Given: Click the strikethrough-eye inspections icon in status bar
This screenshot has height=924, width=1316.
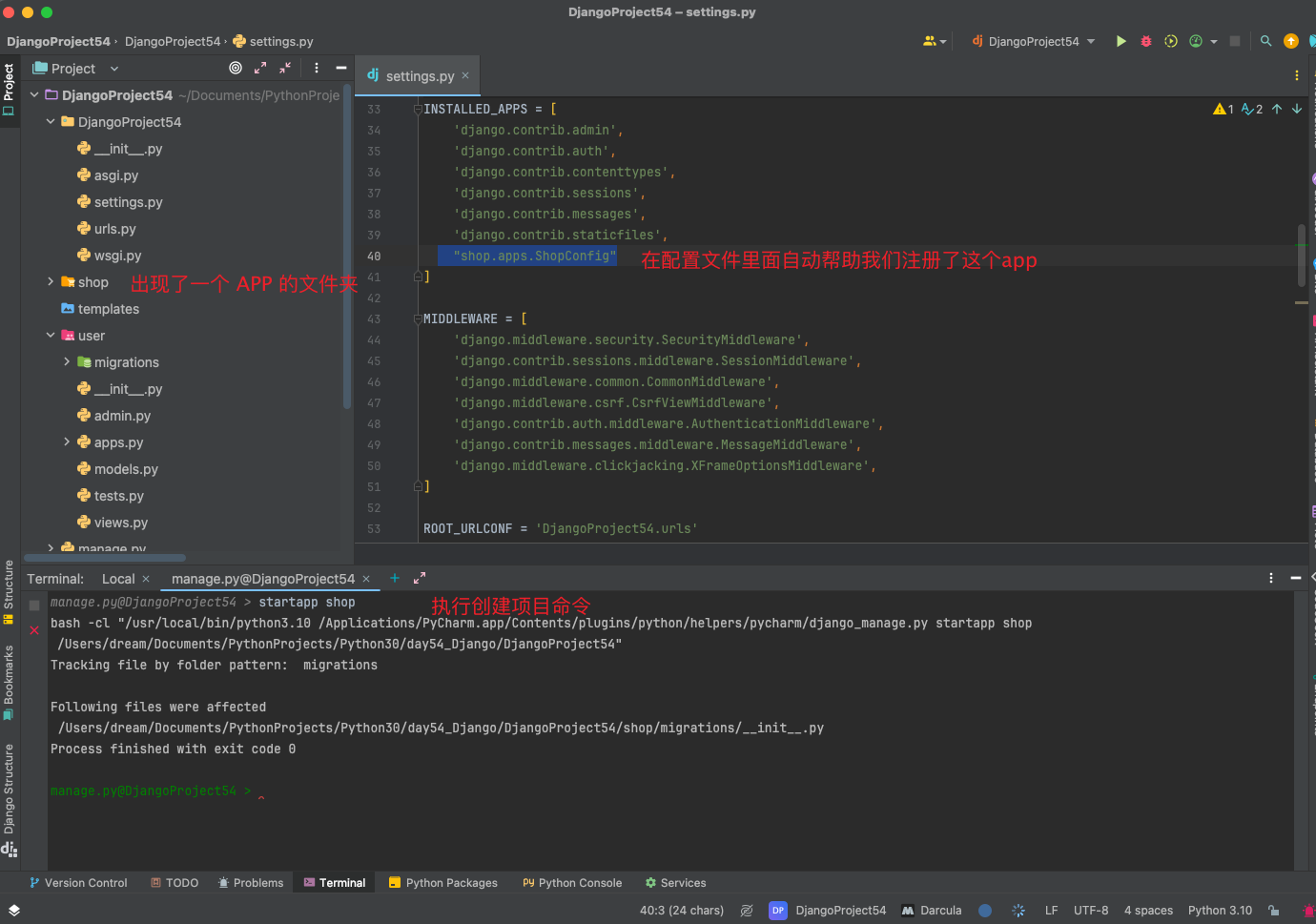Looking at the screenshot, I should 747,910.
